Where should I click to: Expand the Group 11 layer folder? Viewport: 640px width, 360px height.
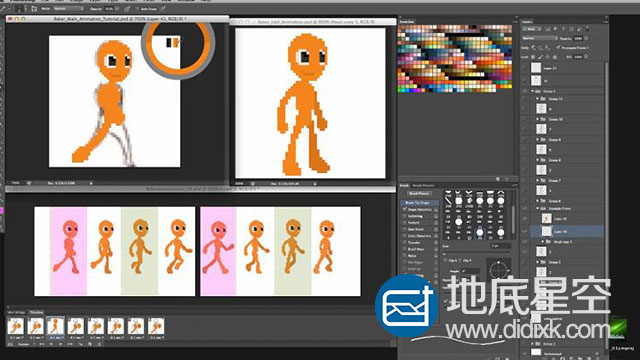[x=538, y=99]
